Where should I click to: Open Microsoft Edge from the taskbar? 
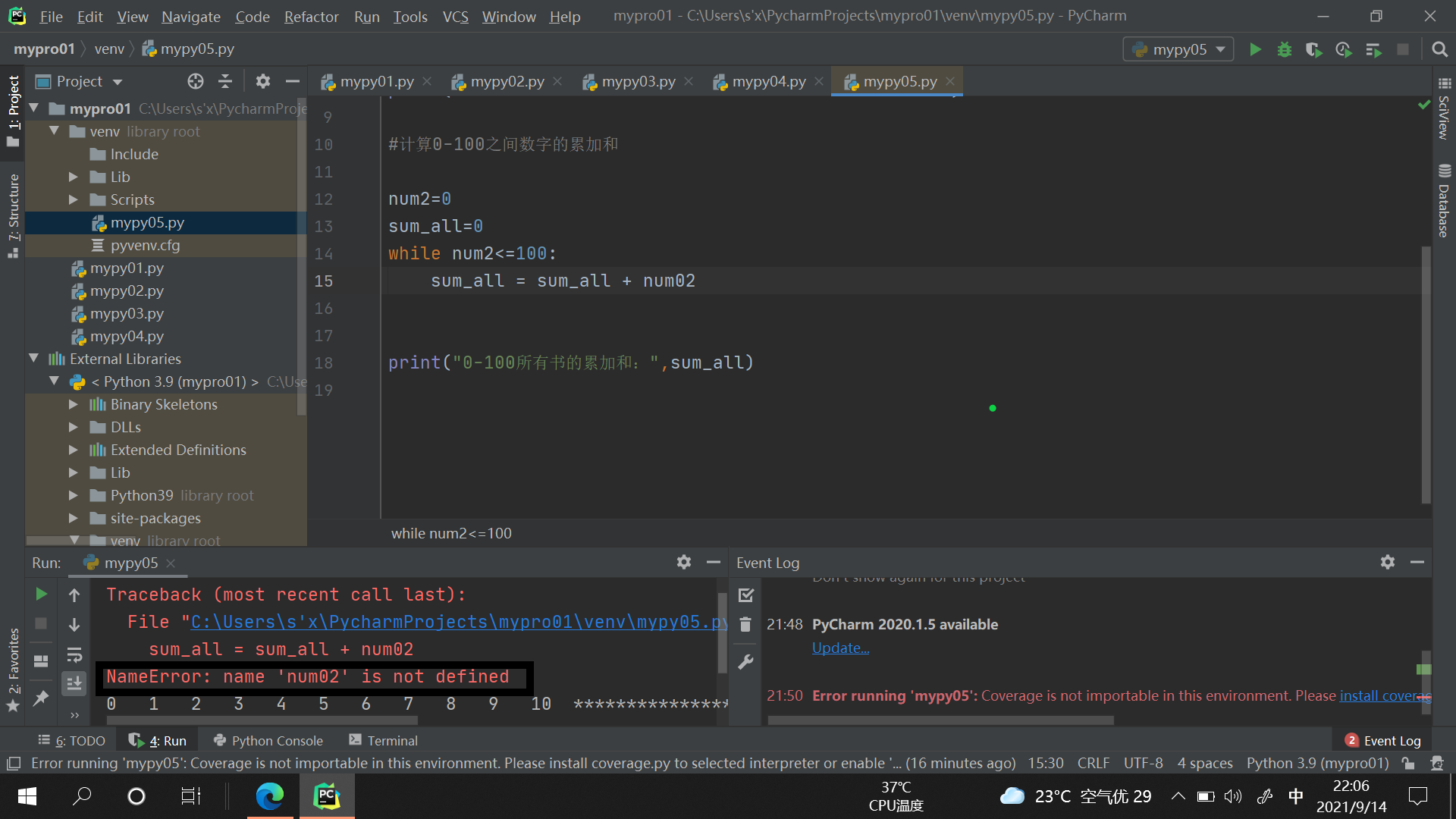[270, 795]
